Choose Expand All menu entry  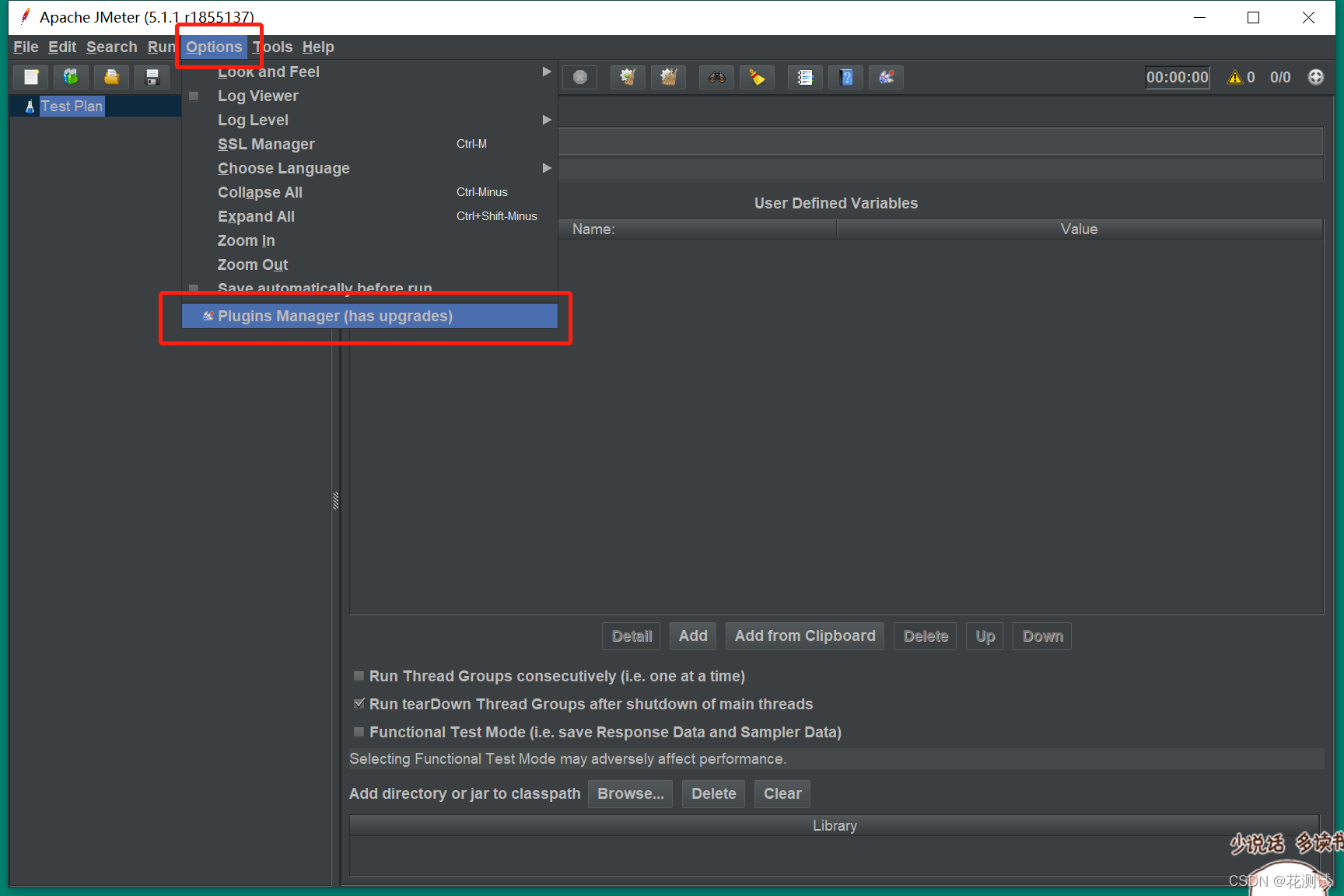(x=370, y=216)
